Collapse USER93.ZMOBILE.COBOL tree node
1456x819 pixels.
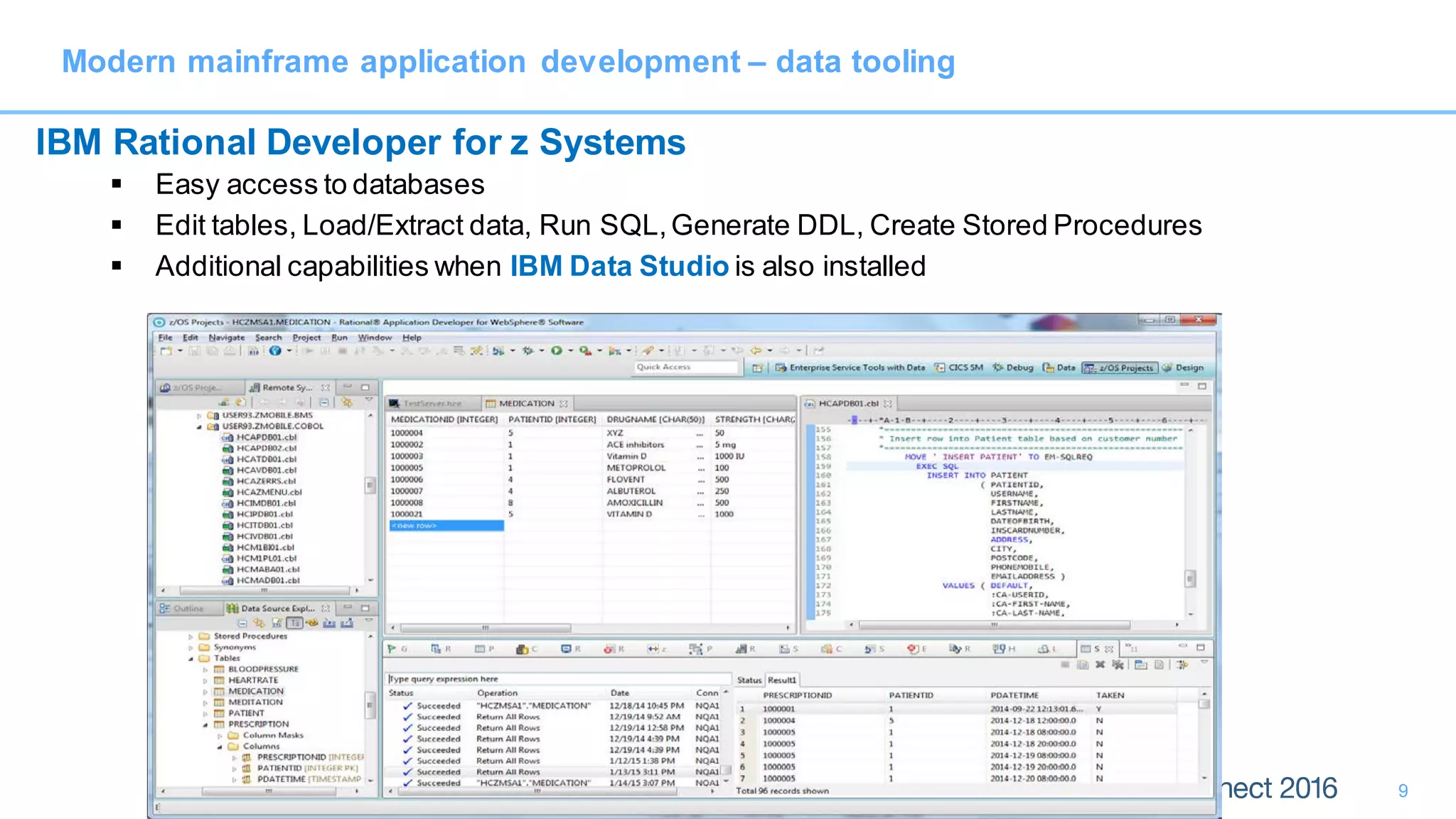(x=199, y=427)
